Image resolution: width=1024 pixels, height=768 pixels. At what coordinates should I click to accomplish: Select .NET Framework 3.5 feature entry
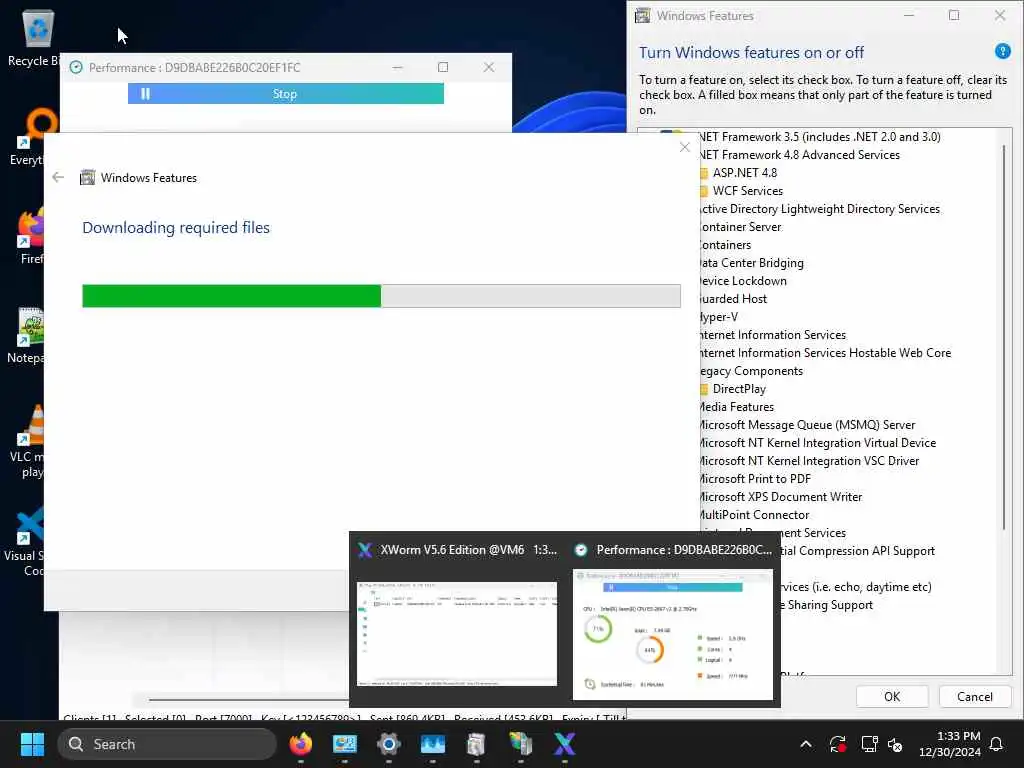pos(819,136)
